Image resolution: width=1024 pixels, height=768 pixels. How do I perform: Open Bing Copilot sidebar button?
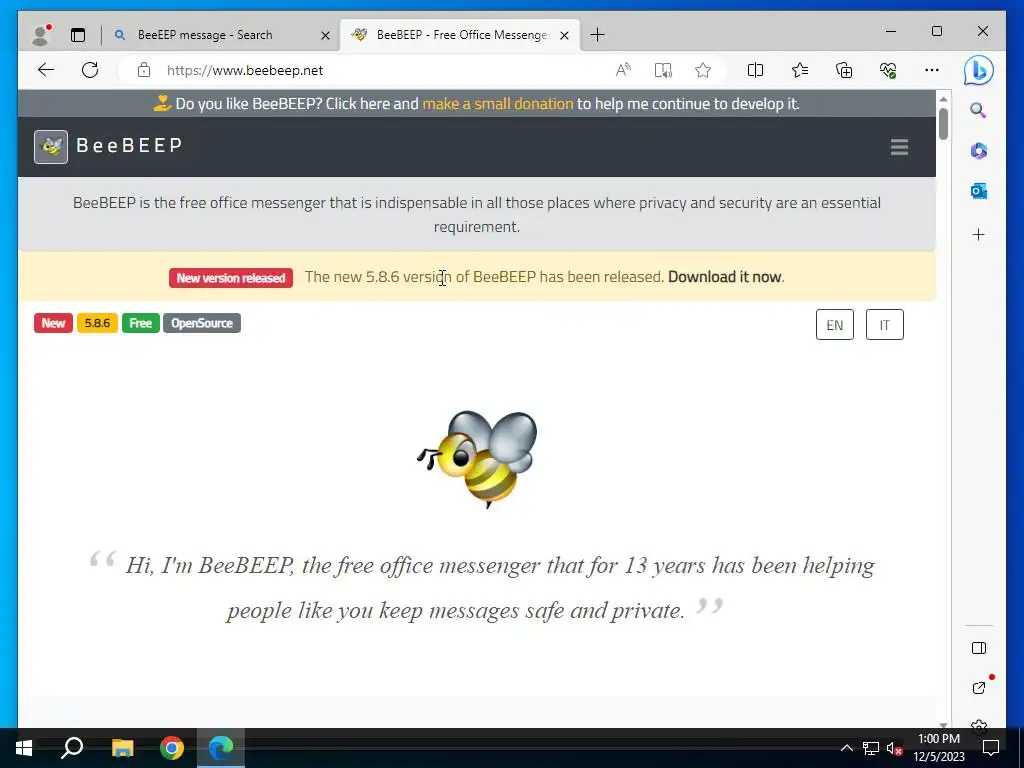(x=978, y=70)
